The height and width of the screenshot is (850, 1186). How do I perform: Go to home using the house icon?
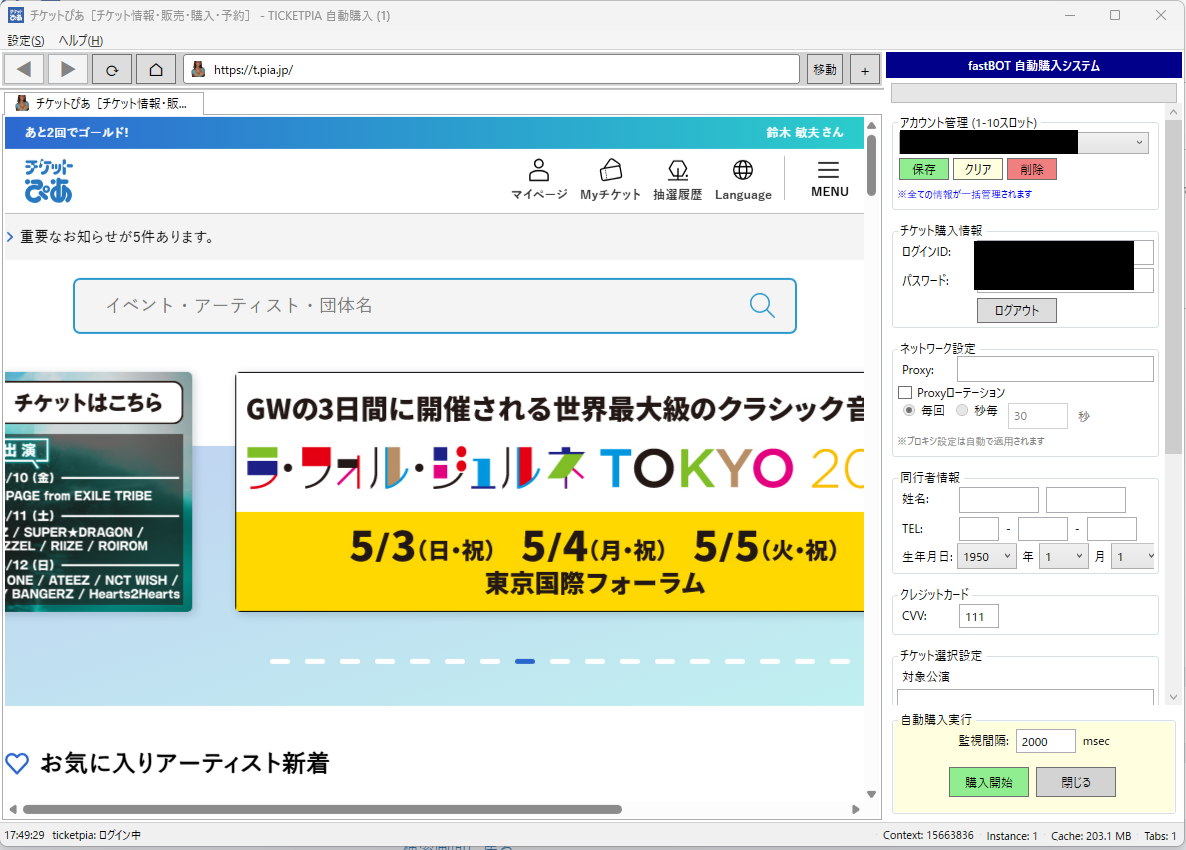click(x=155, y=69)
